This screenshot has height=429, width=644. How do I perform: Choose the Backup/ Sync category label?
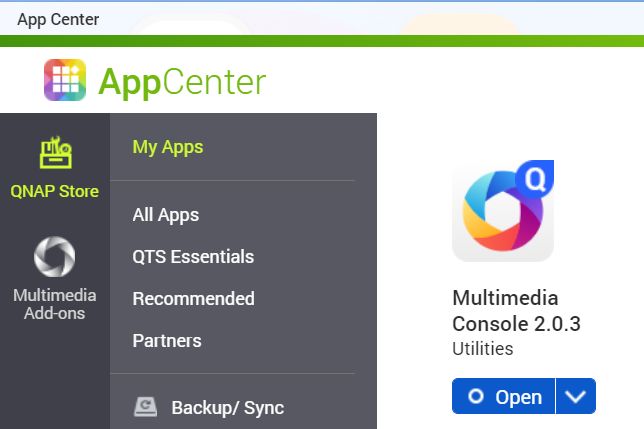point(227,407)
